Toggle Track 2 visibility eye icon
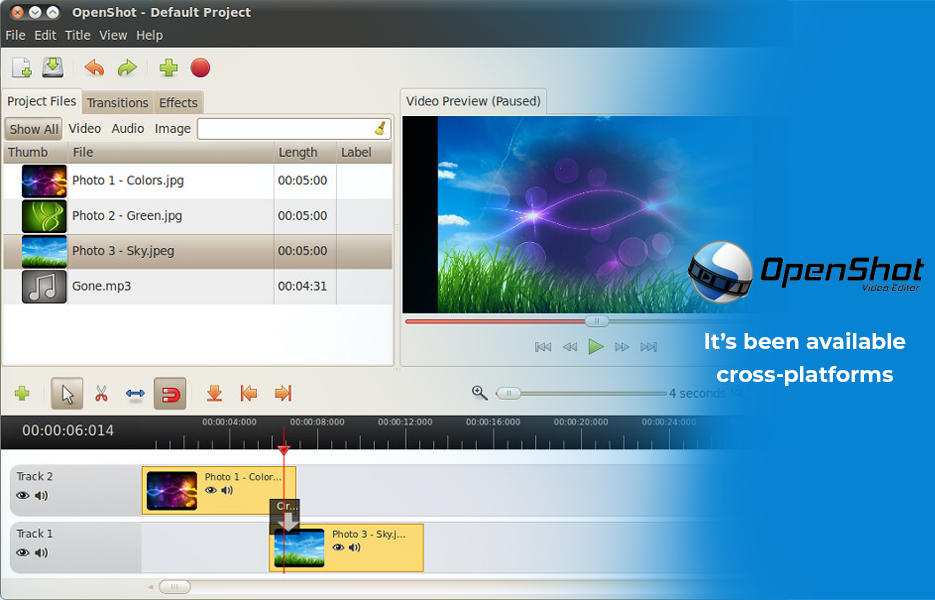The image size is (935, 600). click(x=23, y=496)
